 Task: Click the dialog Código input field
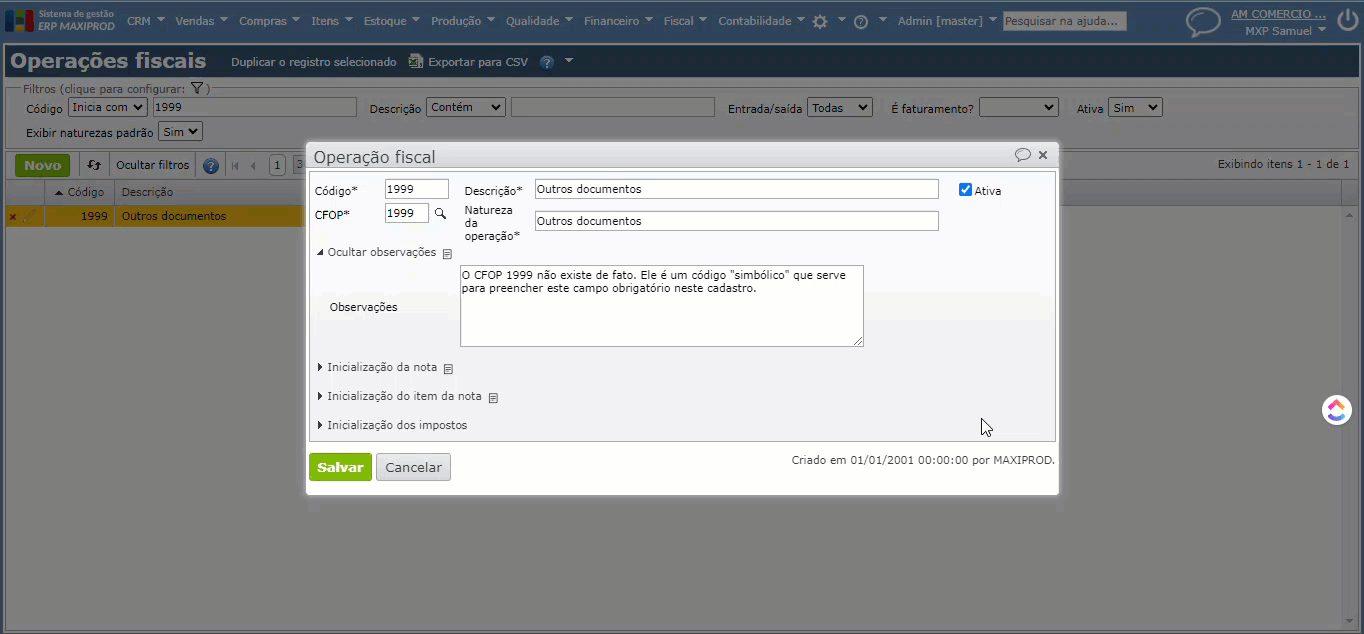[417, 189]
